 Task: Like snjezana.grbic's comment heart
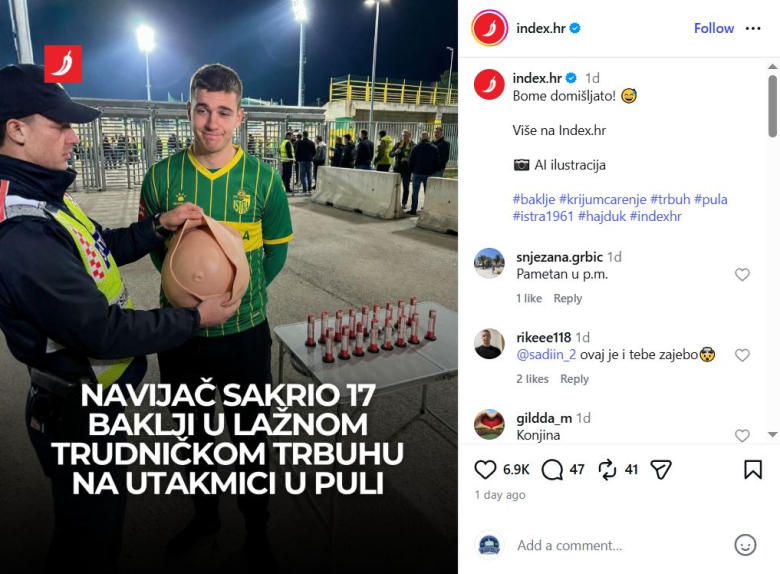coord(742,275)
